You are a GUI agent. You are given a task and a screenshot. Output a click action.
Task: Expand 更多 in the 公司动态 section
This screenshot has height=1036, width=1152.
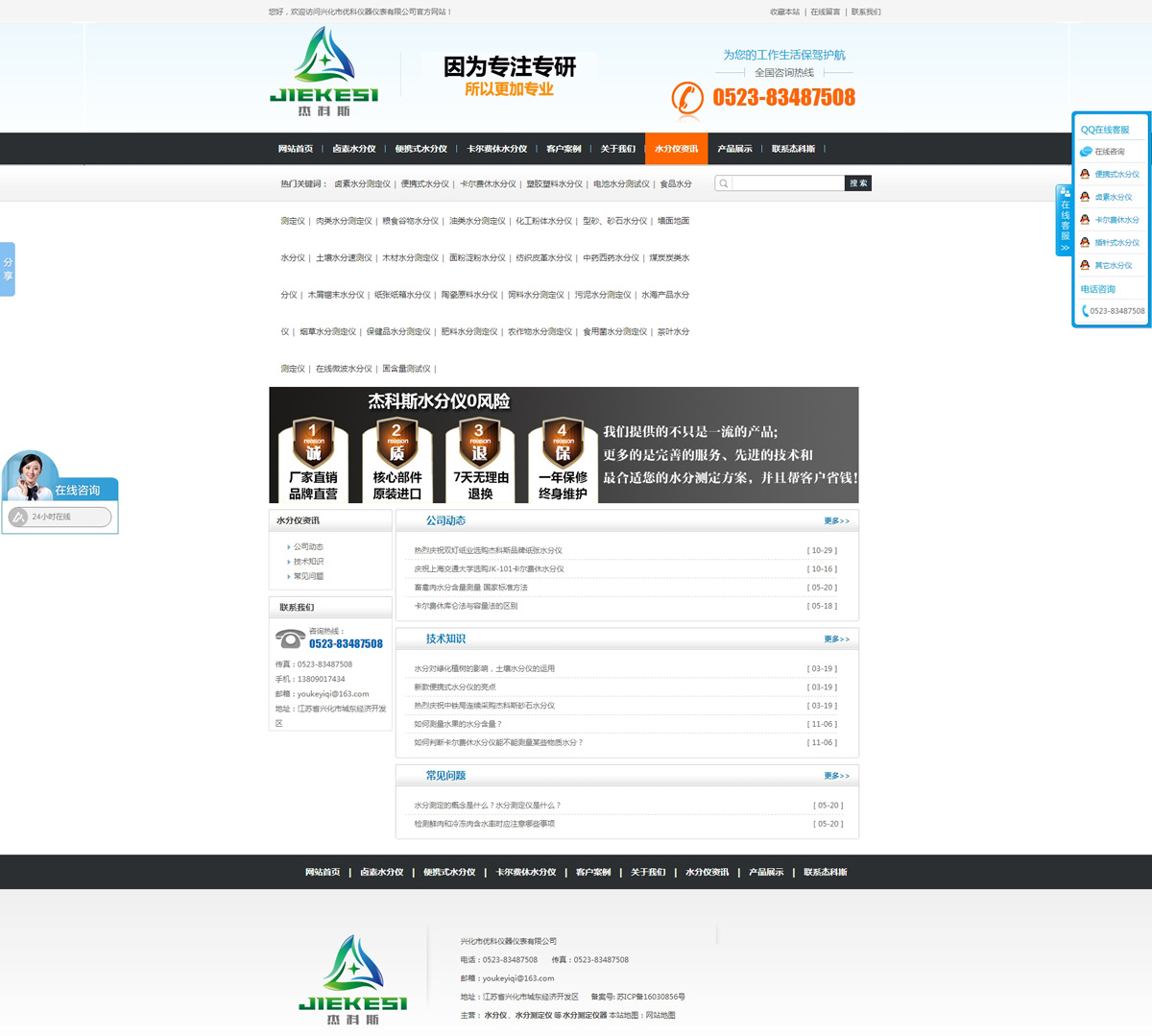point(836,521)
